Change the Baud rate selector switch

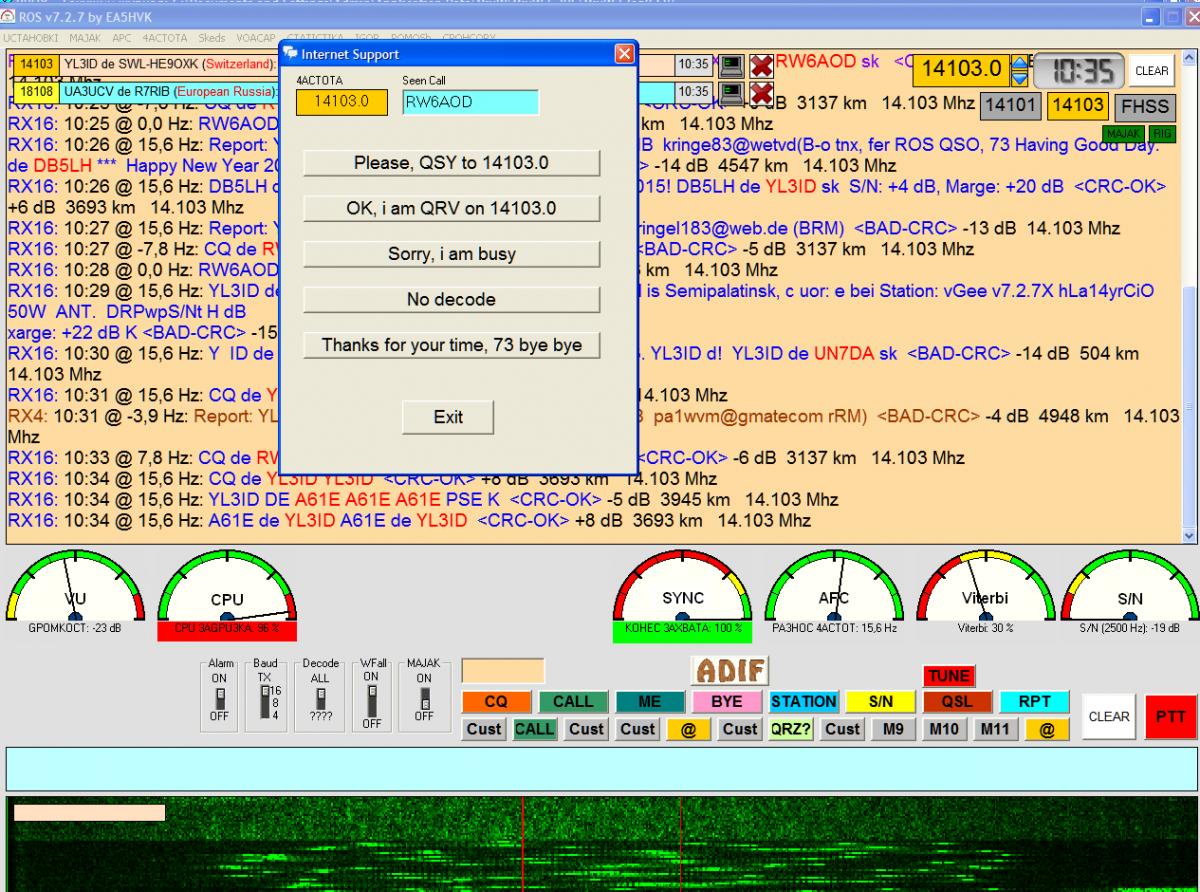(267, 697)
